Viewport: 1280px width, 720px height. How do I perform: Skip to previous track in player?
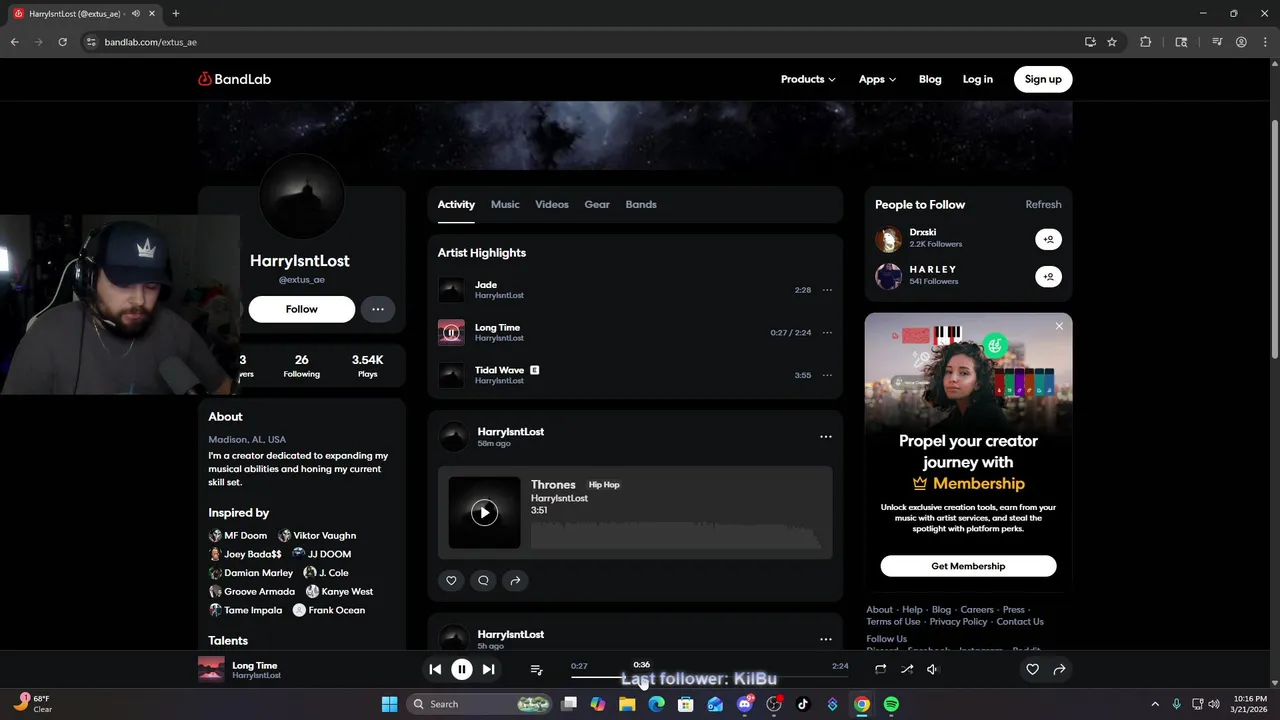[435, 669]
